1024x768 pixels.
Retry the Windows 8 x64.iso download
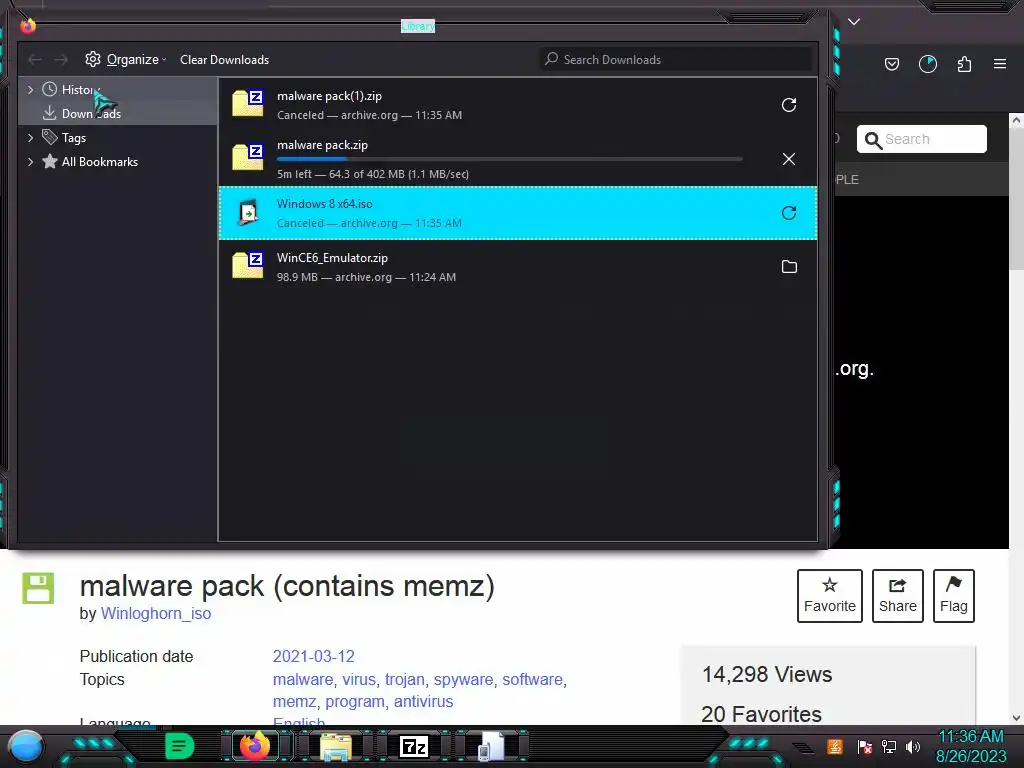[x=789, y=213]
